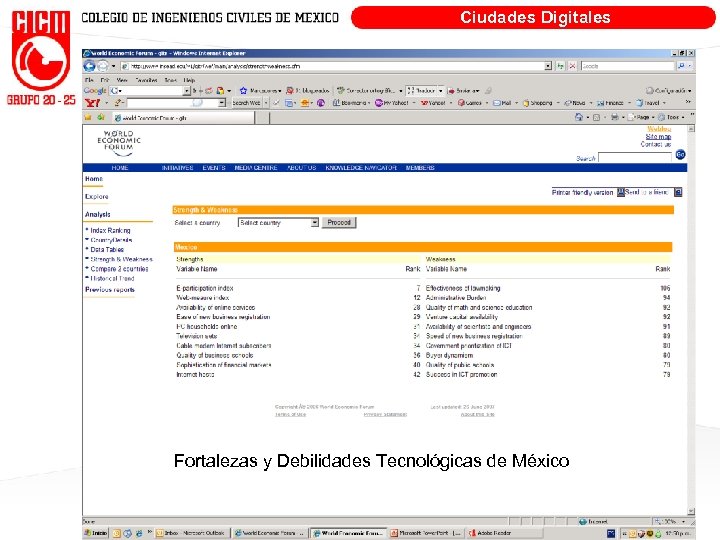Click the Site map link
Image resolution: width=720 pixels, height=540 pixels.
[x=658, y=137]
